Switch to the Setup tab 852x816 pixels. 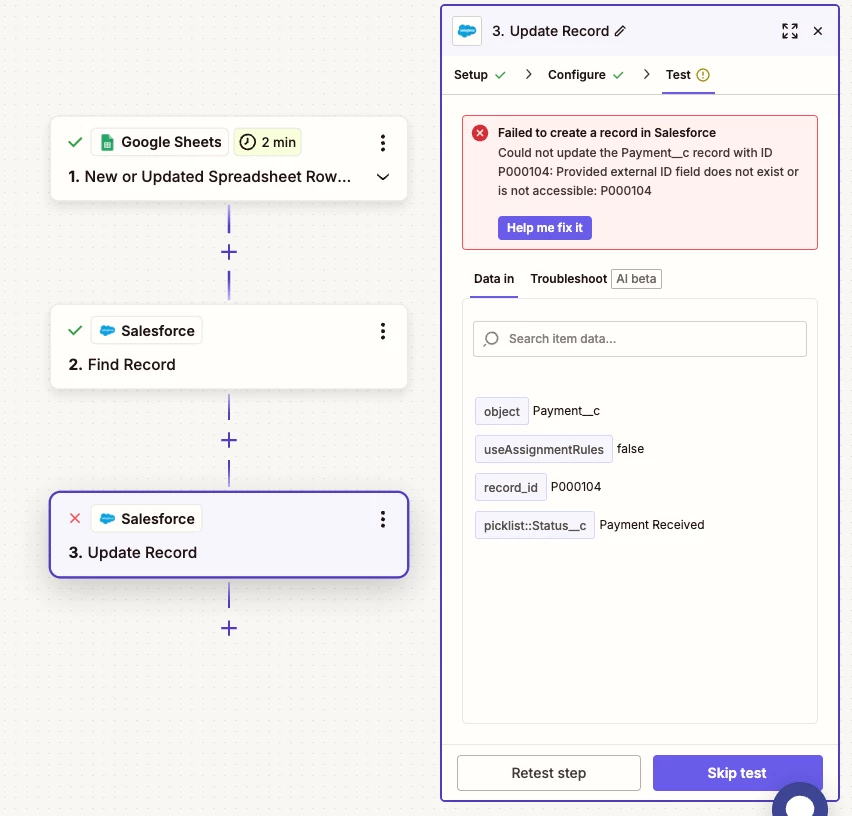[480, 75]
